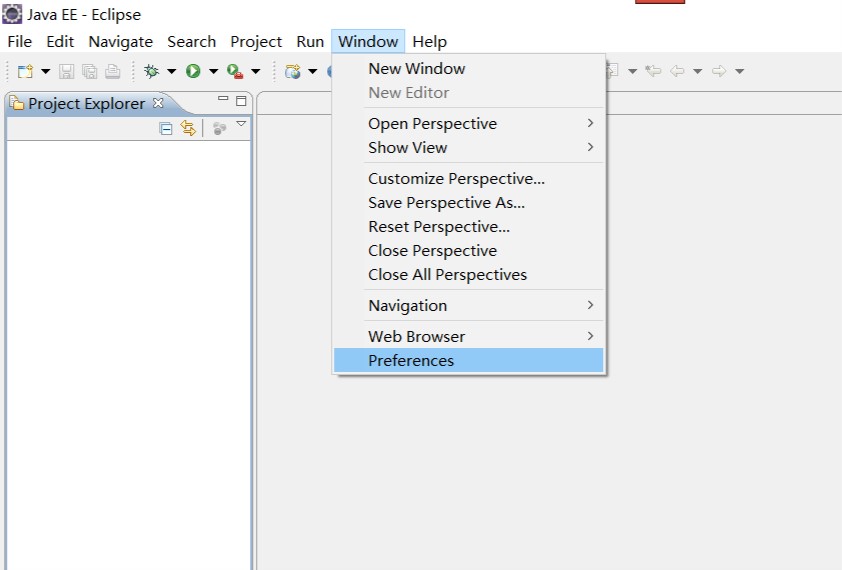Viewport: 842px width, 570px height.
Task: Close the open Window menu
Action: [x=368, y=41]
